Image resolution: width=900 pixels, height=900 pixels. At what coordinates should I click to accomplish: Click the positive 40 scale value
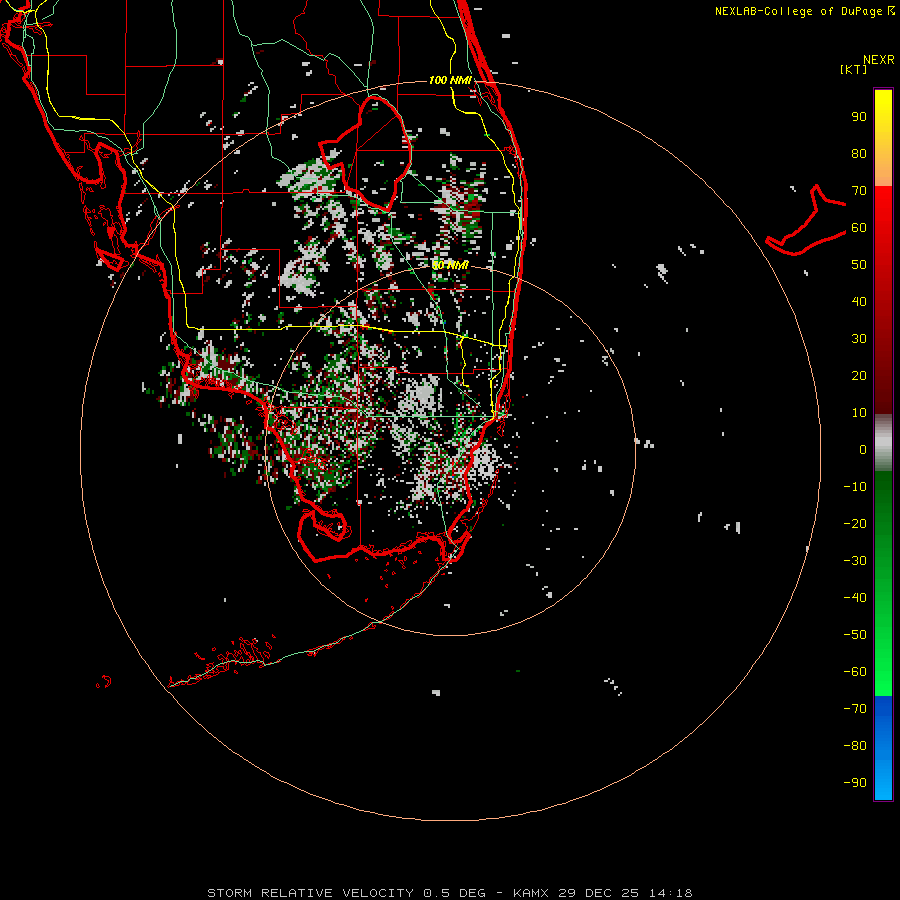tap(859, 301)
